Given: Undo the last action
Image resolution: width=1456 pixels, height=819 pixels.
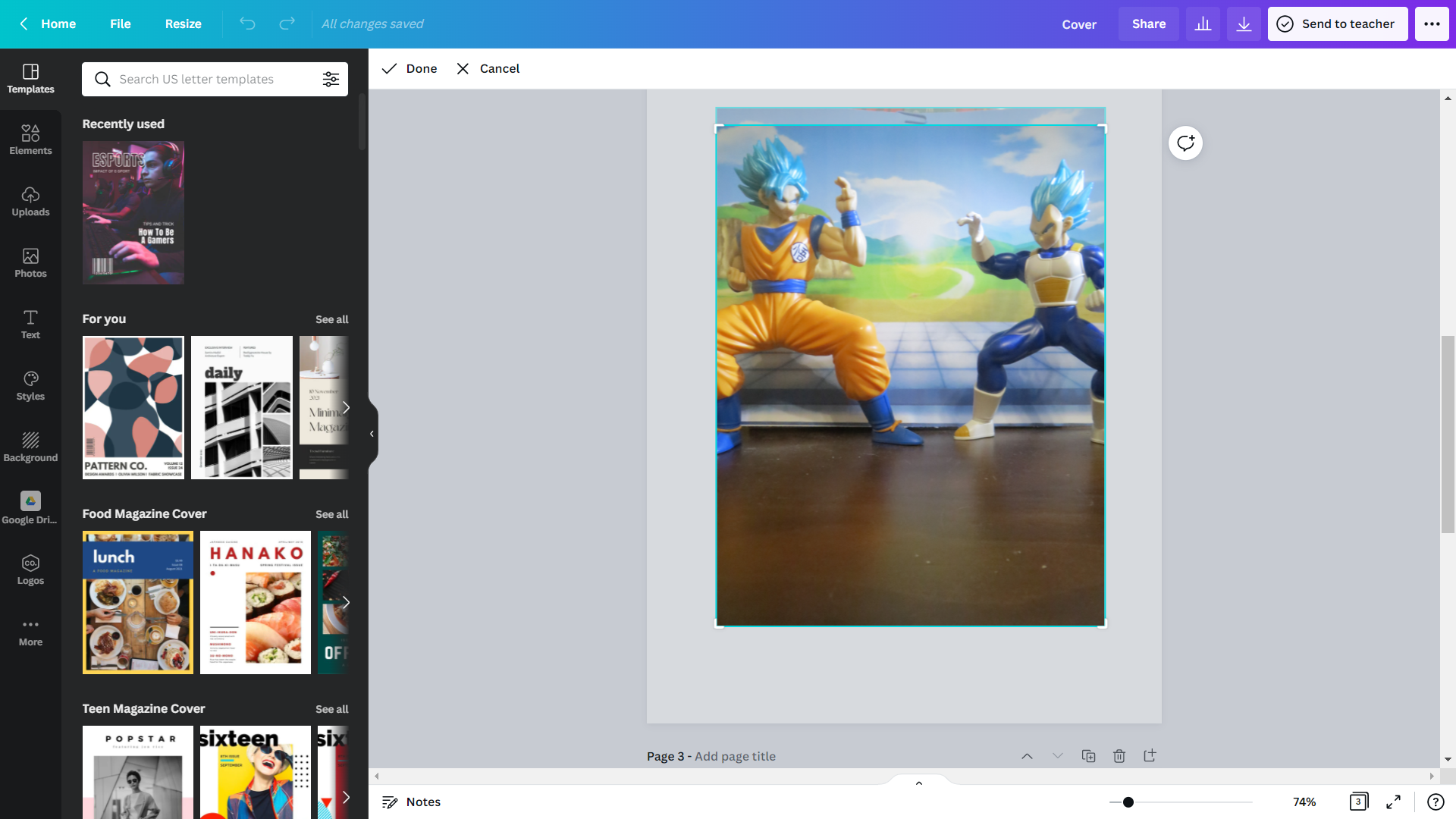Looking at the screenshot, I should click(247, 24).
